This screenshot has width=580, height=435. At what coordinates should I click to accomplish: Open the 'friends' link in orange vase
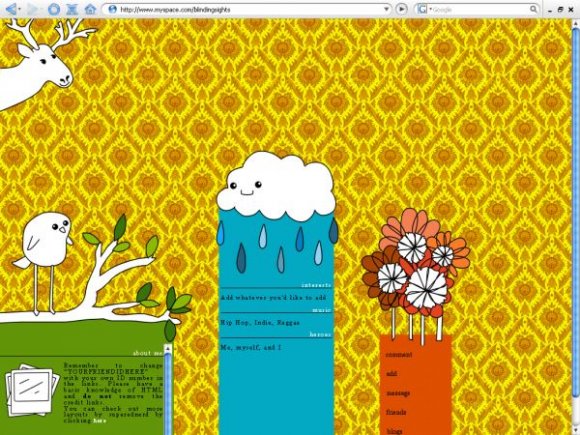click(396, 412)
